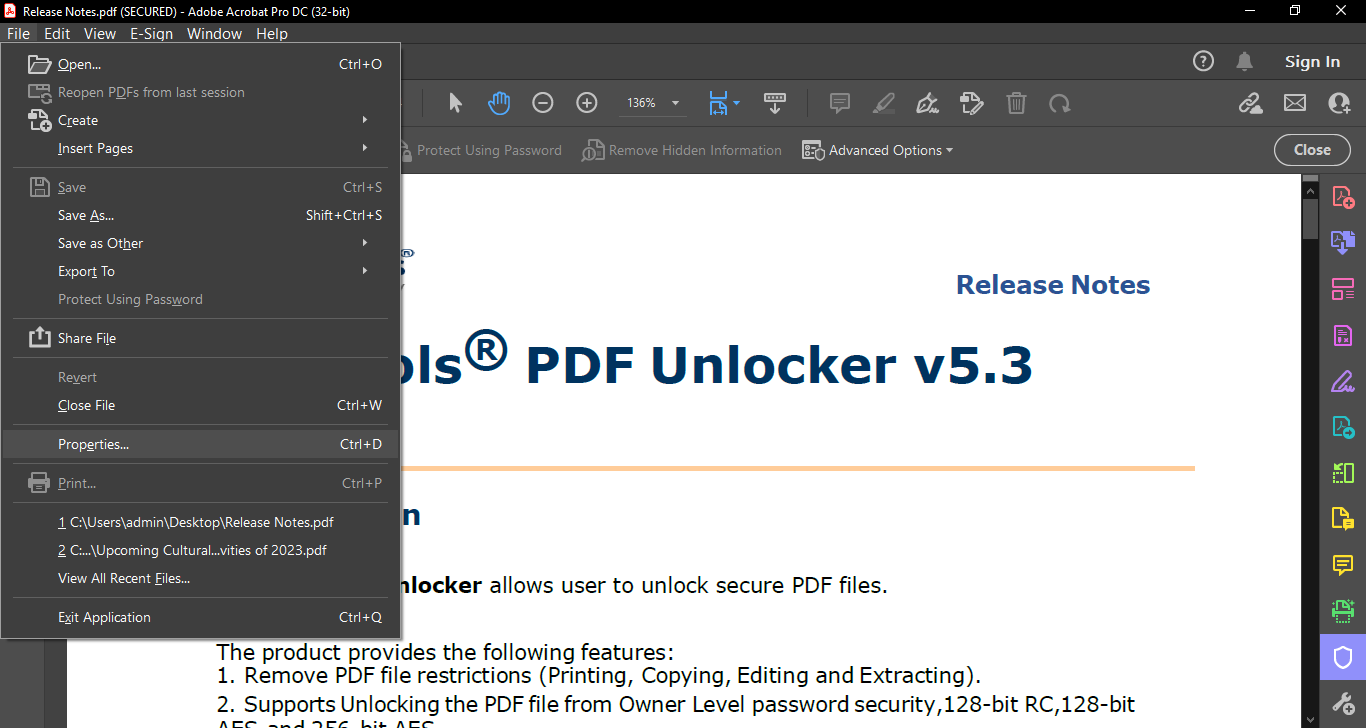This screenshot has height=728, width=1366.
Task: Open the Edit menu
Action: (57, 33)
